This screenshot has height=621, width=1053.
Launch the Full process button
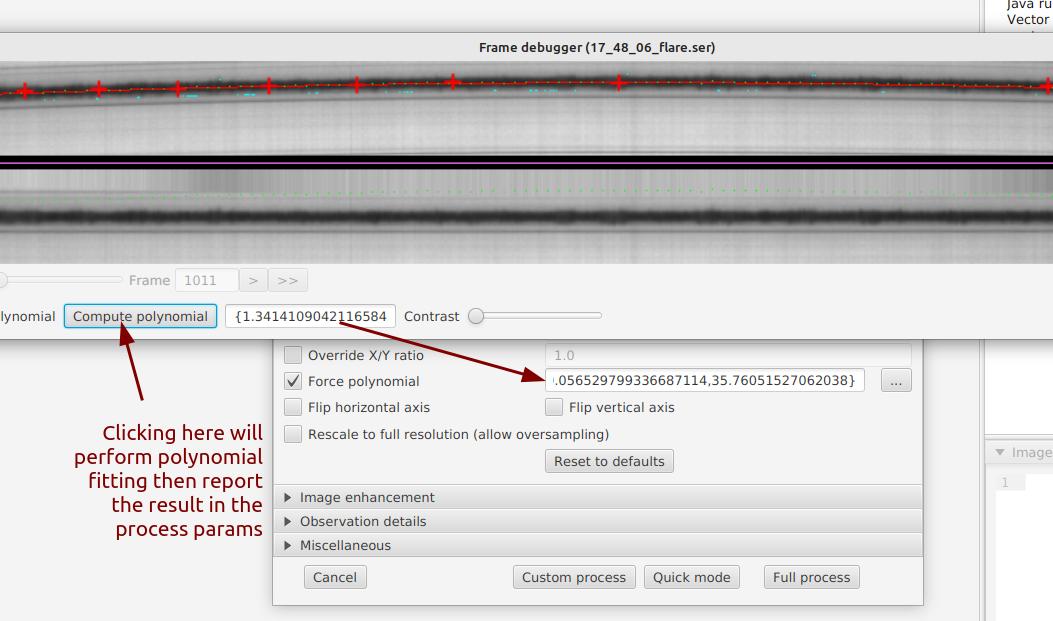(811, 577)
